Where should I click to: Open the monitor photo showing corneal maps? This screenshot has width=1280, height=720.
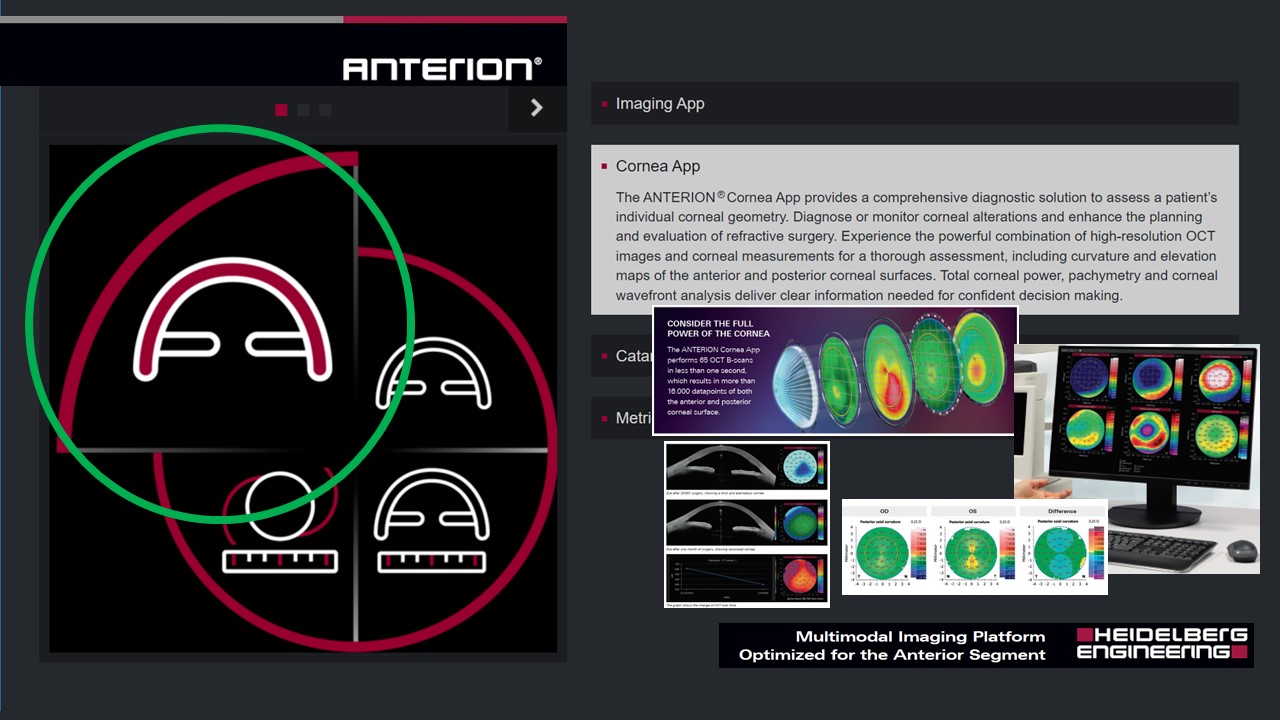tap(1137, 458)
